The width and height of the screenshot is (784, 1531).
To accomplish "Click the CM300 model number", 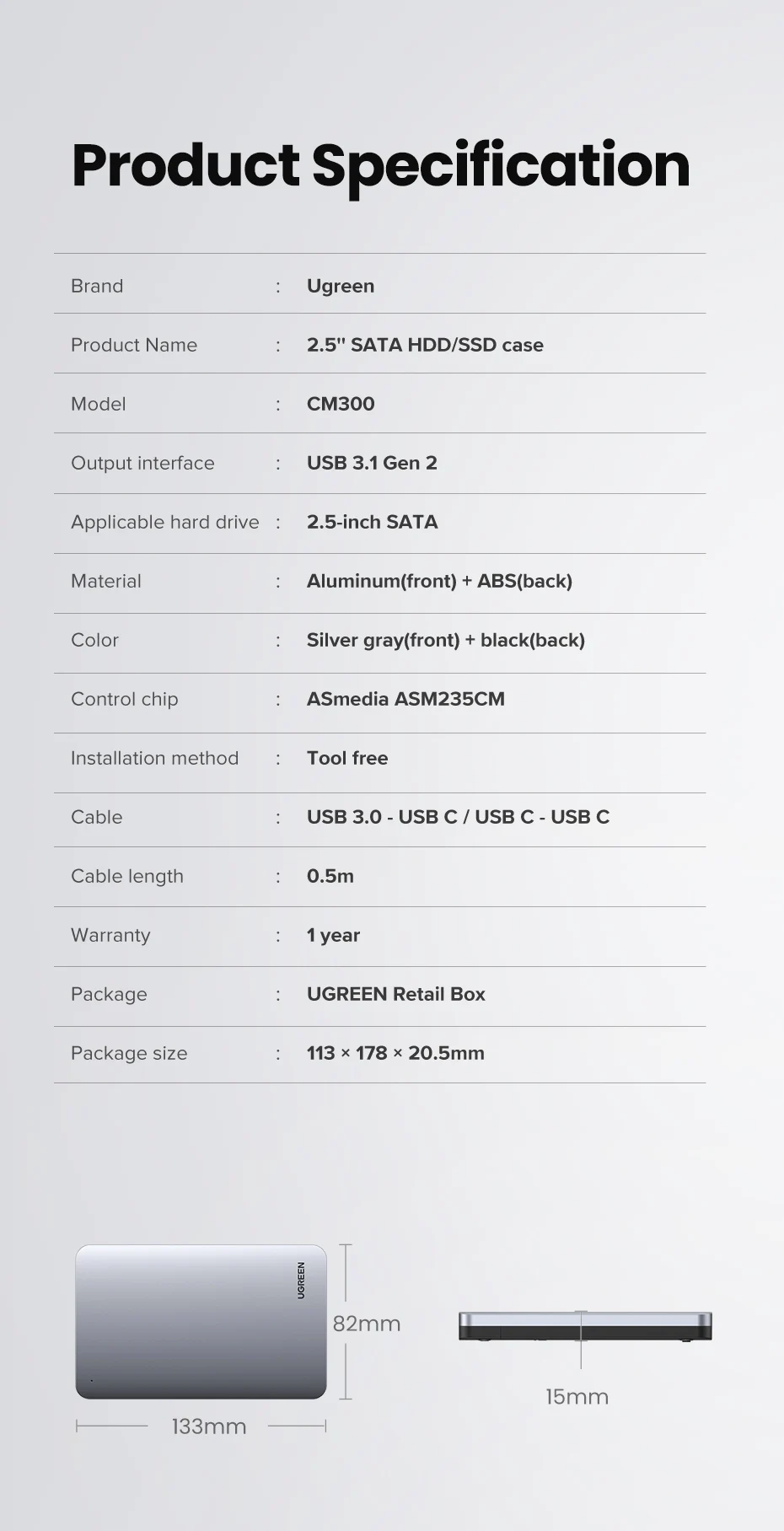I will (x=341, y=404).
